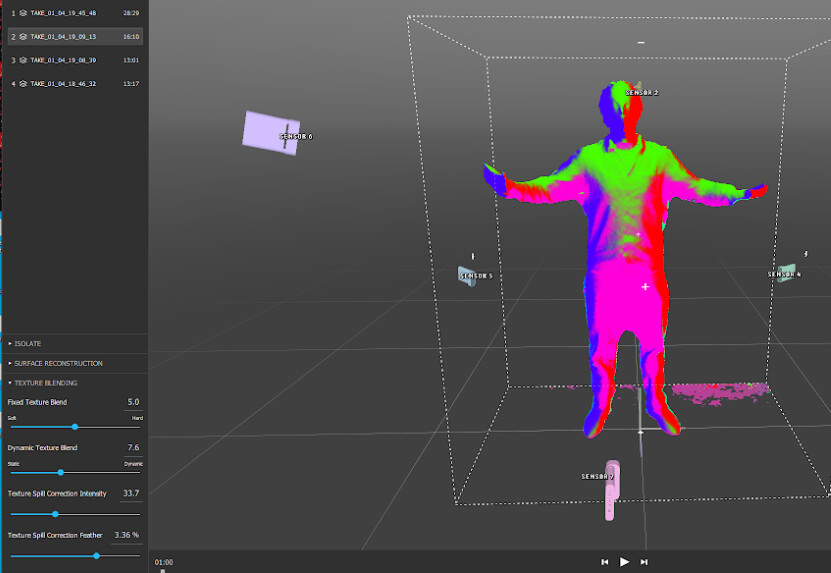Expand the Surface Reconstruction section
Image resolution: width=831 pixels, height=573 pixels.
(x=58, y=363)
